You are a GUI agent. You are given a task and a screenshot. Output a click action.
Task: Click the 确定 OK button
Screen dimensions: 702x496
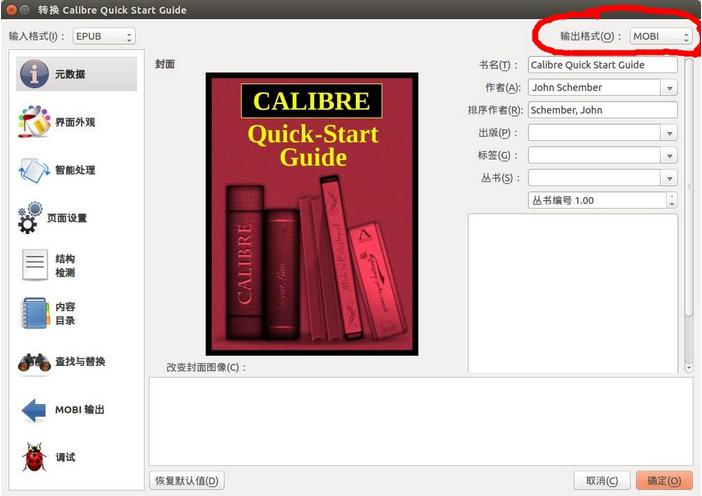pyautogui.click(x=664, y=481)
